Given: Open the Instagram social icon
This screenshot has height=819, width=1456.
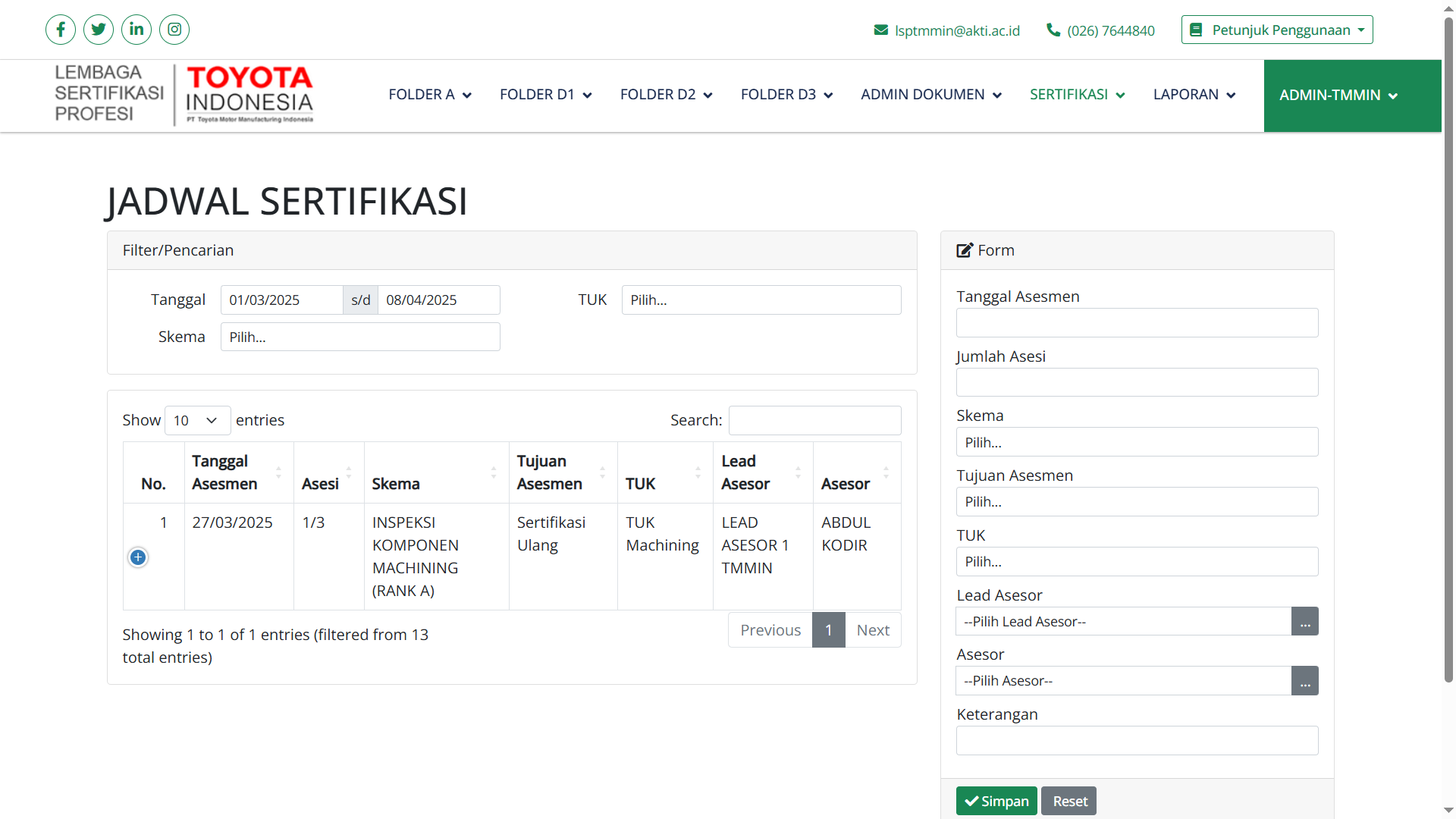Looking at the screenshot, I should pyautogui.click(x=174, y=30).
